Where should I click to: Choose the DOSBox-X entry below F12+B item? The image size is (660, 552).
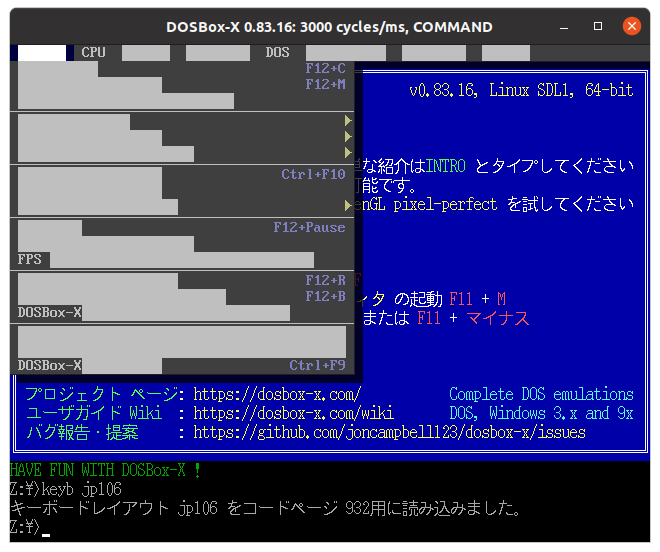[x=182, y=312]
